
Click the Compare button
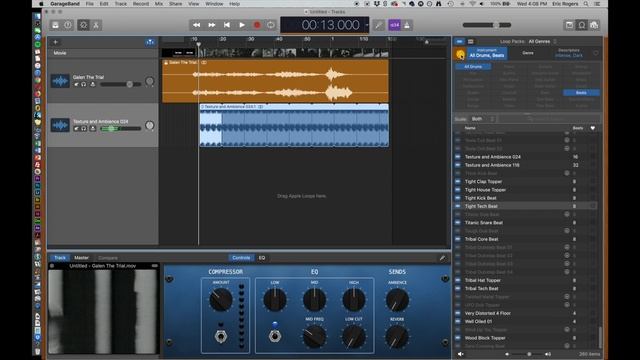coord(108,258)
